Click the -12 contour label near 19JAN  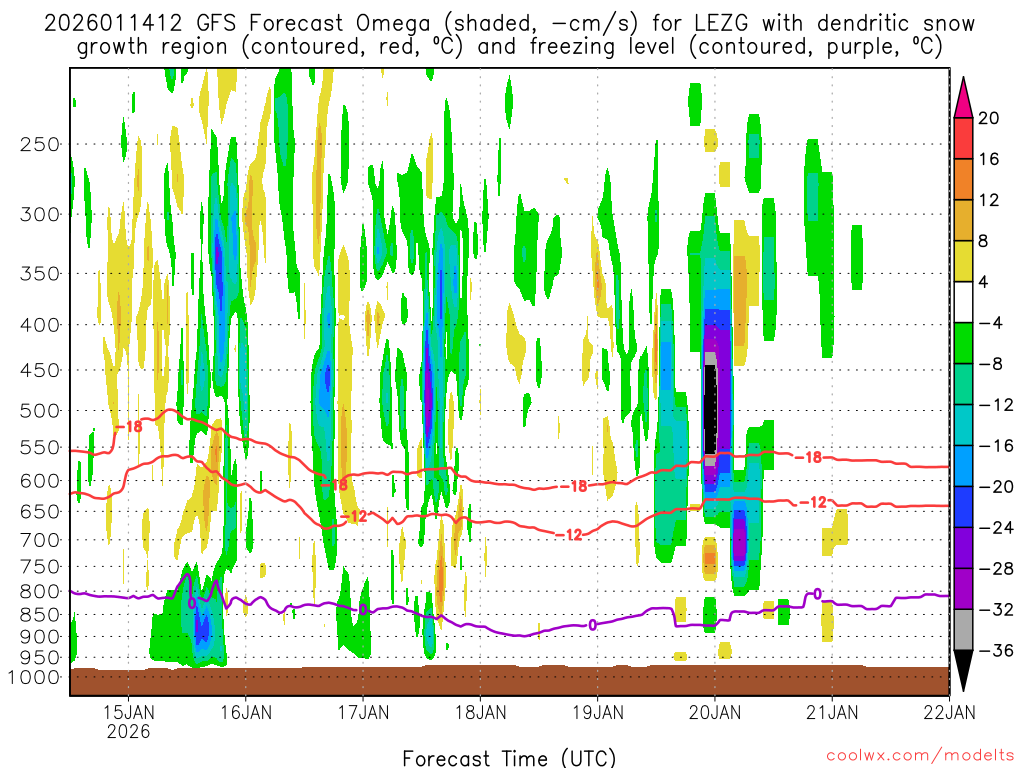click(x=569, y=535)
